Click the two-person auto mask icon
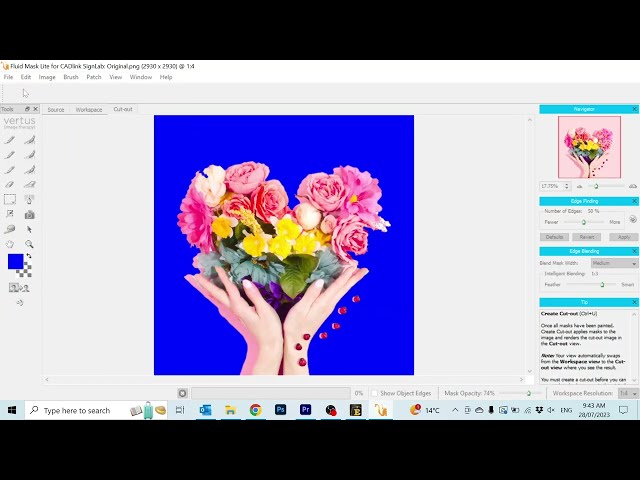Image resolution: width=640 pixels, height=480 pixels. [19, 288]
